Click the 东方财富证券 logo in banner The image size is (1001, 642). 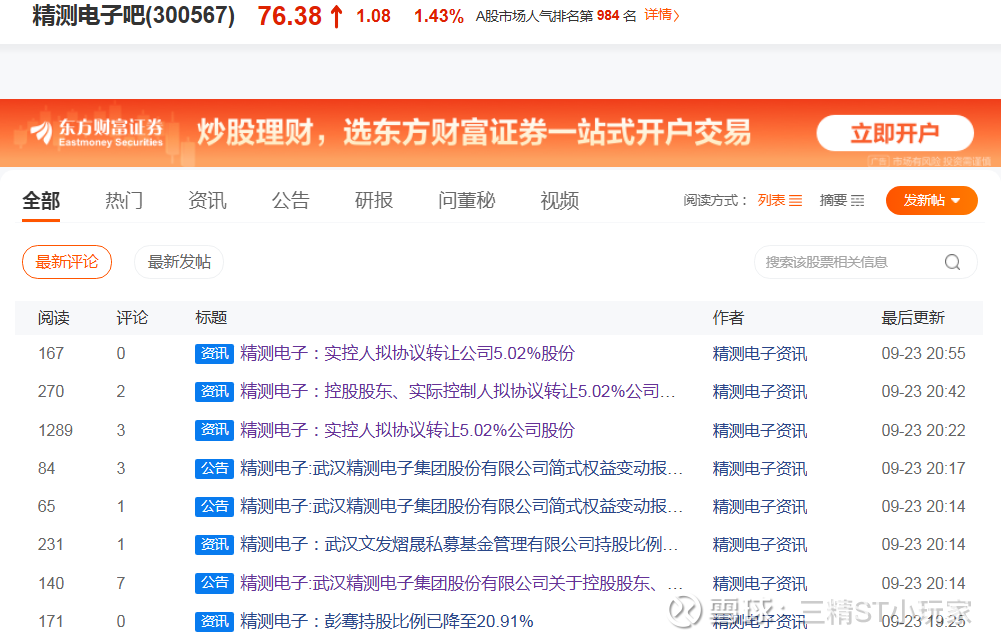click(x=97, y=132)
